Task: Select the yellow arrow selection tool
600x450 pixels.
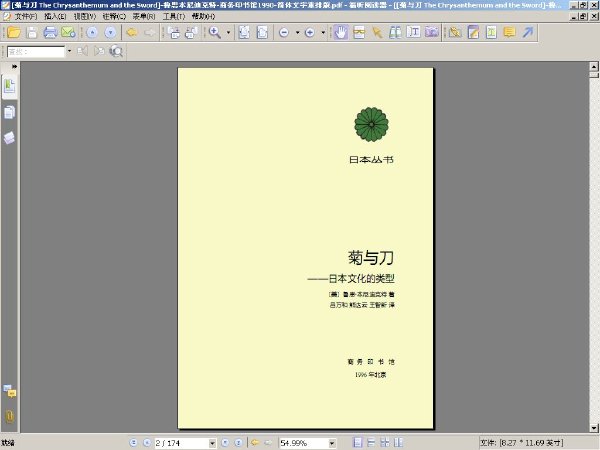Action: pyautogui.click(x=377, y=33)
